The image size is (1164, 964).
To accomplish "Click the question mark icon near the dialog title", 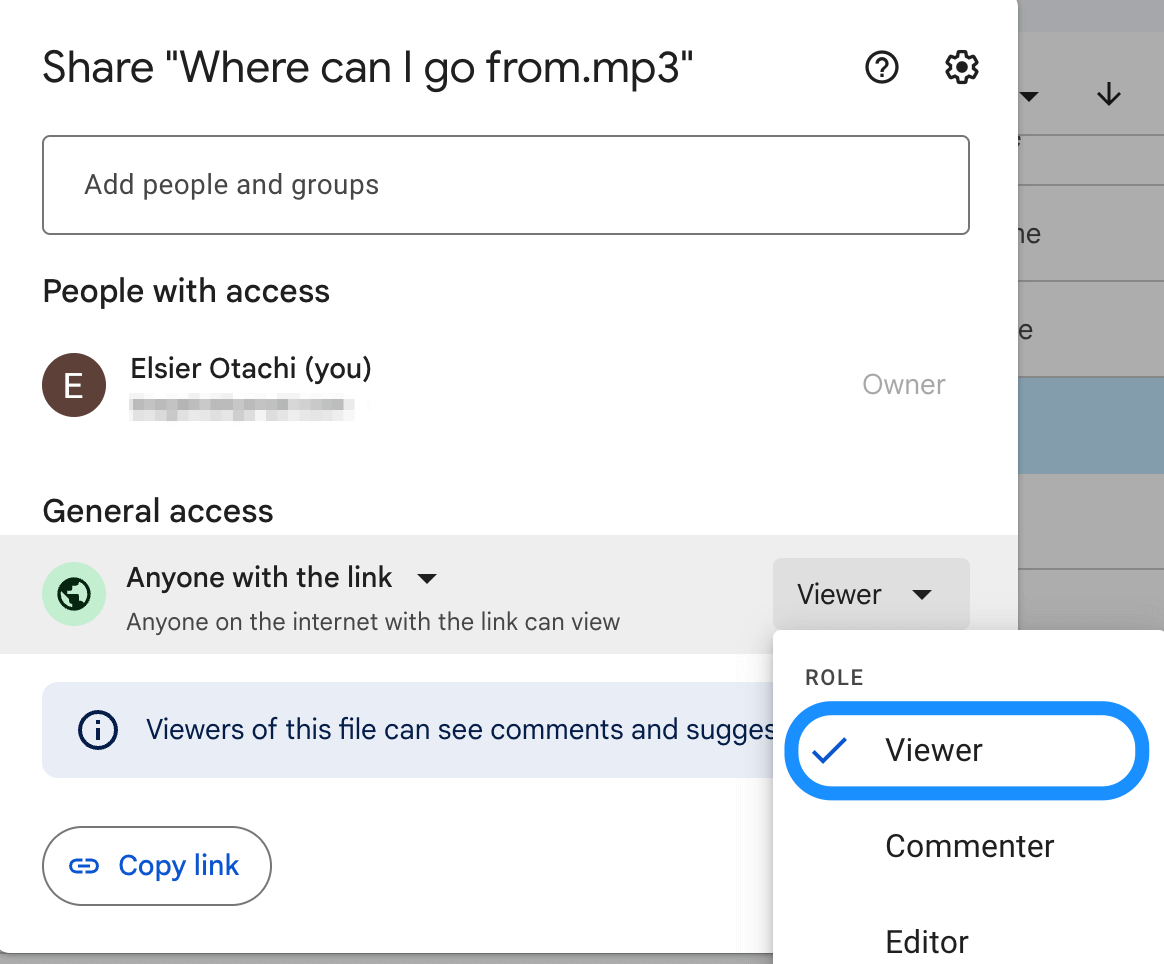I will 881,67.
